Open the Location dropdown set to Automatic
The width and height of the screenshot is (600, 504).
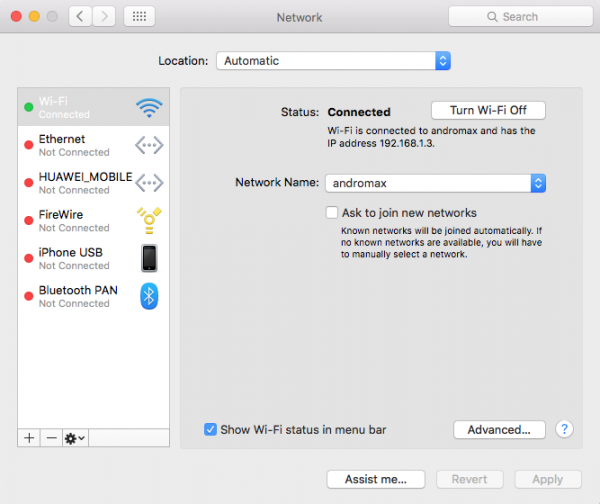point(333,61)
